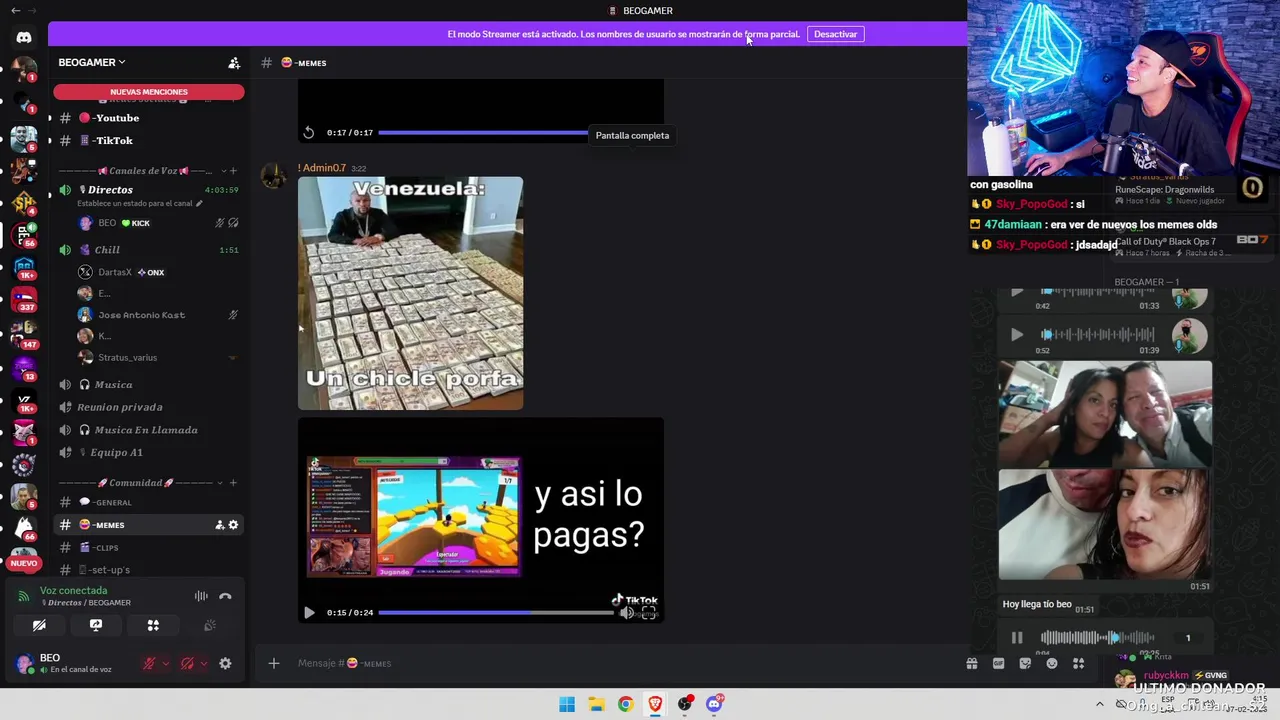Viewport: 1280px width, 720px height.
Task: Select Stratus_varius in the Chill channel
Action: point(127,357)
